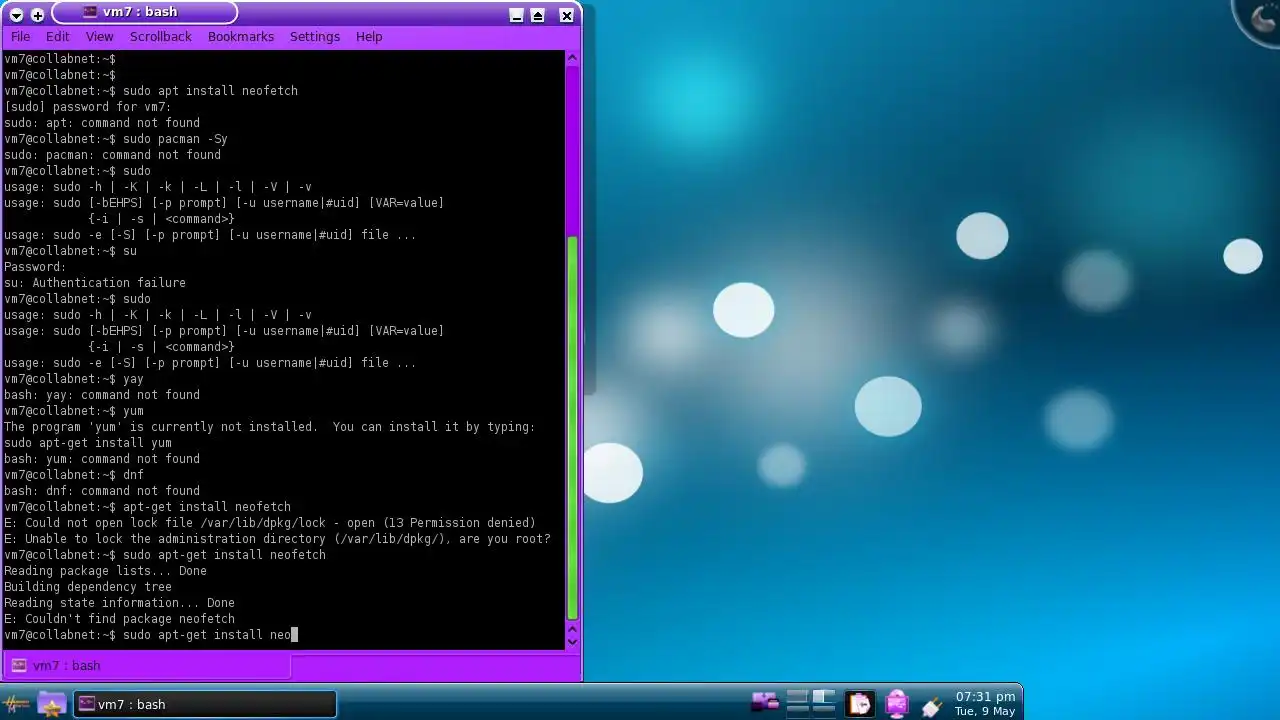Click the current prompt 'sudo apt-get install neo'
The height and width of the screenshot is (720, 1280).
(x=151, y=635)
